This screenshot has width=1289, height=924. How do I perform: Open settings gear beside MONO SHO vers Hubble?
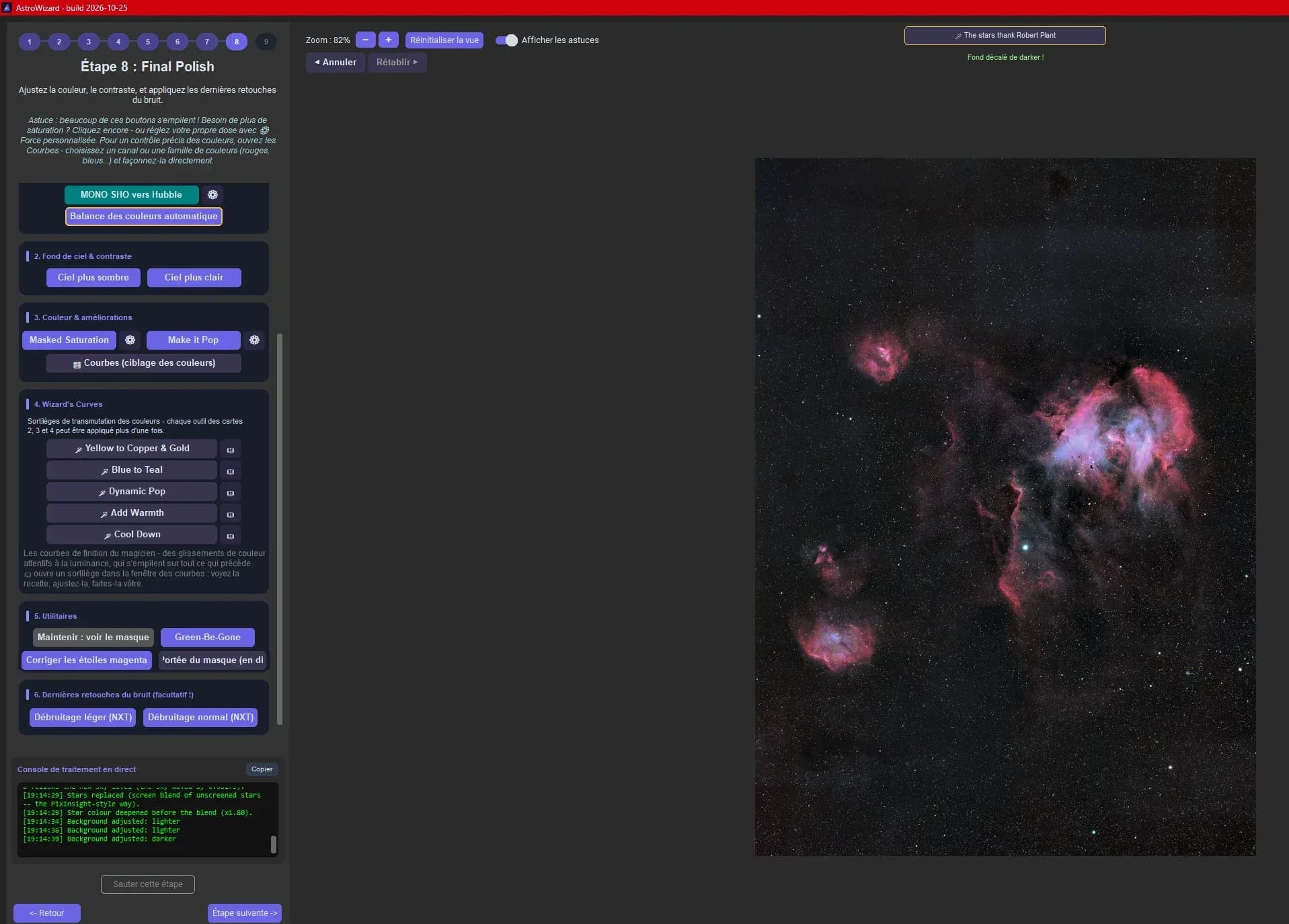pyautogui.click(x=212, y=195)
